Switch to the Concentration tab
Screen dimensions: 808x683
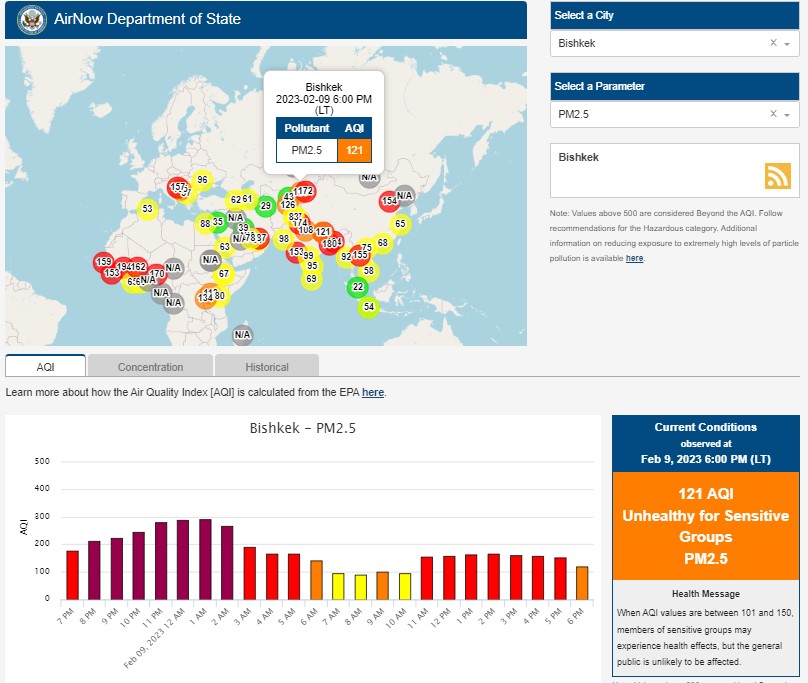(x=150, y=367)
